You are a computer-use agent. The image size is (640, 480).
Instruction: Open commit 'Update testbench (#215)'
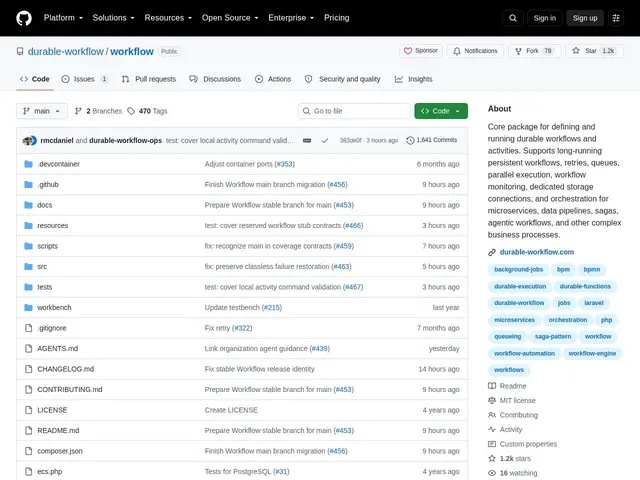243,307
